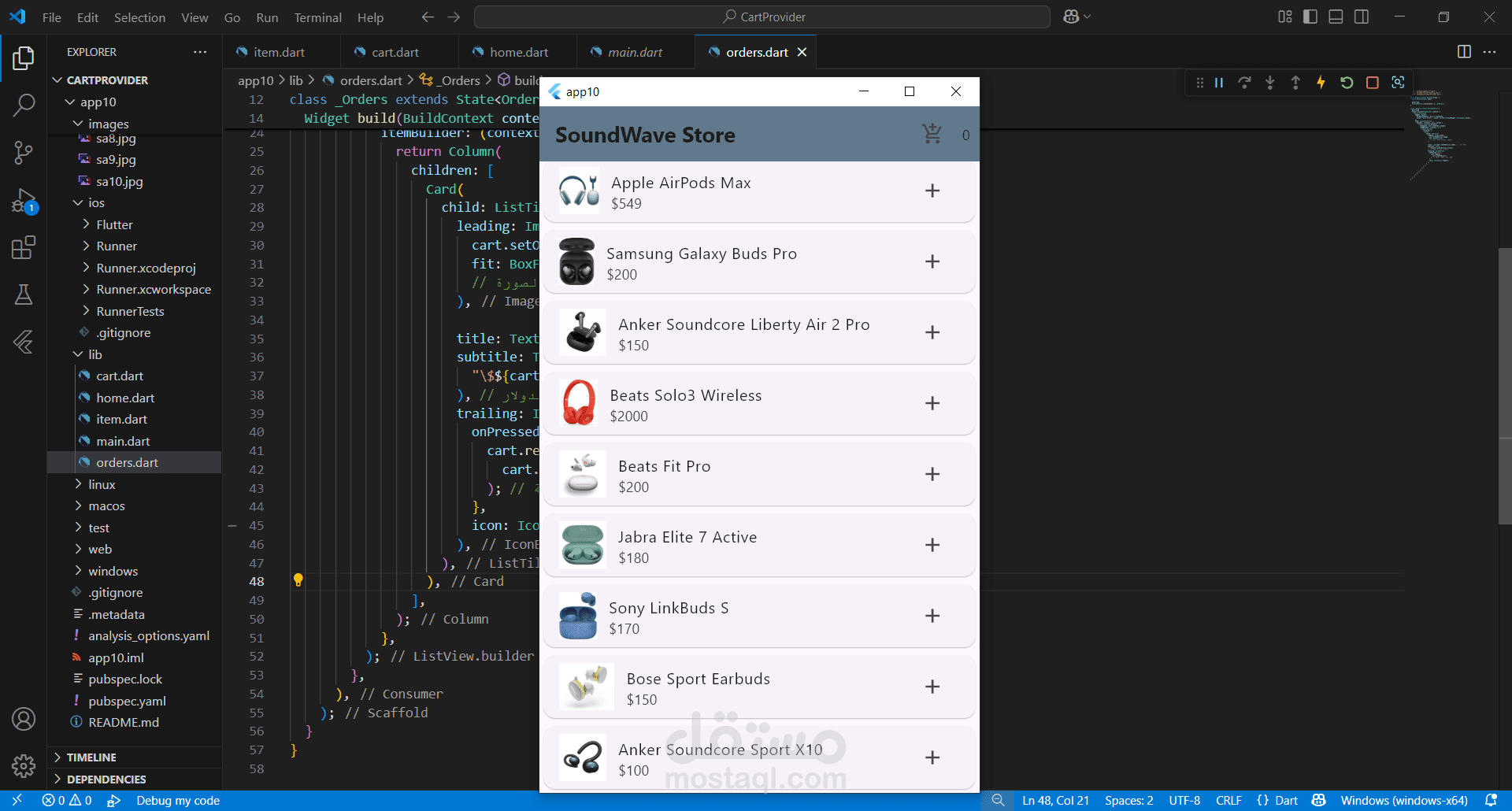Click the debug Step Into icon
1512x811 pixels.
coord(1270,83)
